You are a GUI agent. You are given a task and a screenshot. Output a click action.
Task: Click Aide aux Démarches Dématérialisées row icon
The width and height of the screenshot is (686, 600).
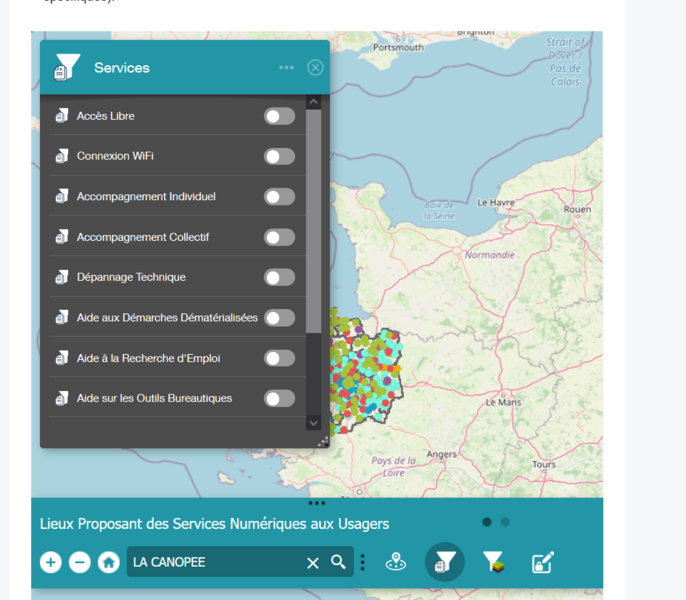pyautogui.click(x=62, y=317)
